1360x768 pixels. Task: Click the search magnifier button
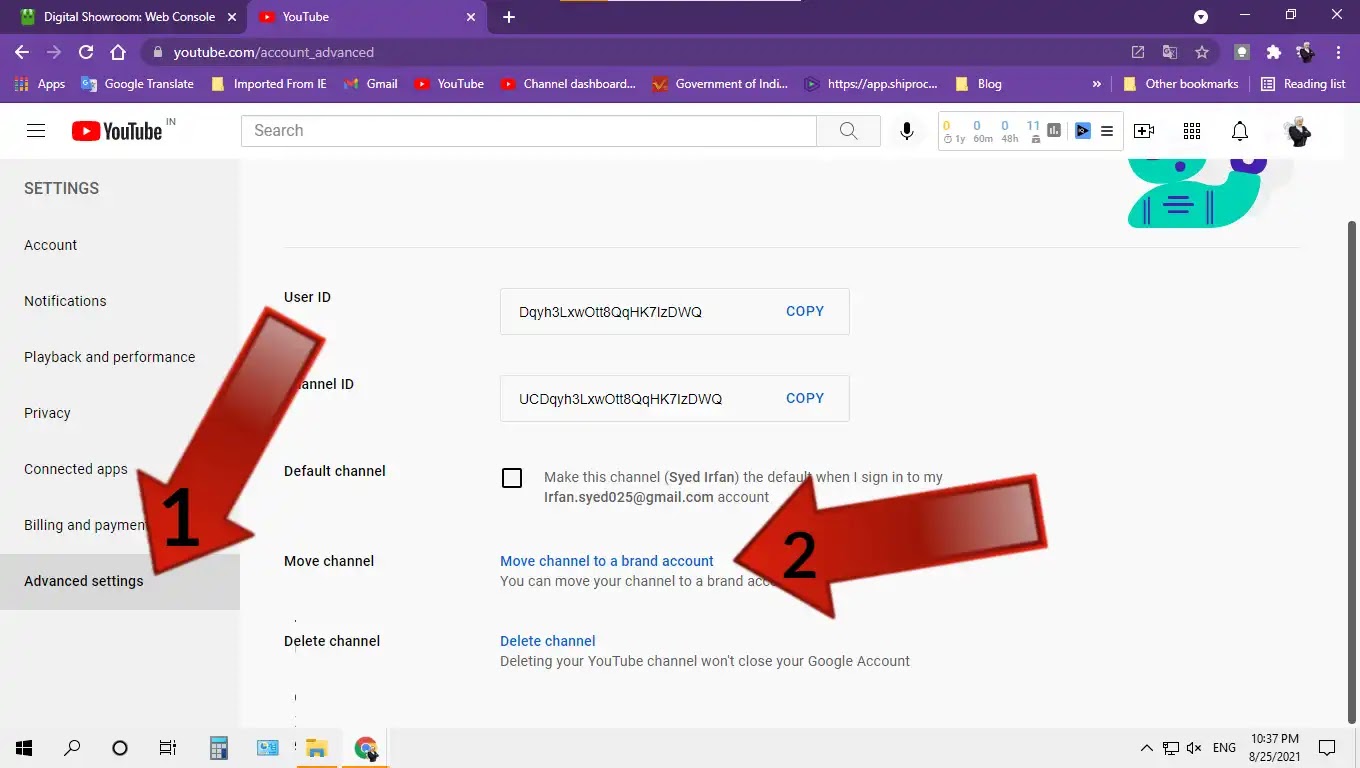[848, 131]
